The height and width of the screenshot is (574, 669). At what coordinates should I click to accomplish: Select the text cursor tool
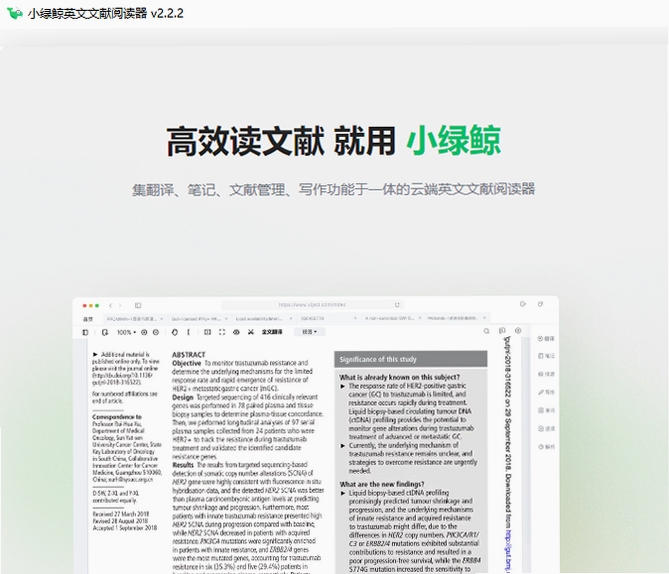pyautogui.click(x=188, y=332)
